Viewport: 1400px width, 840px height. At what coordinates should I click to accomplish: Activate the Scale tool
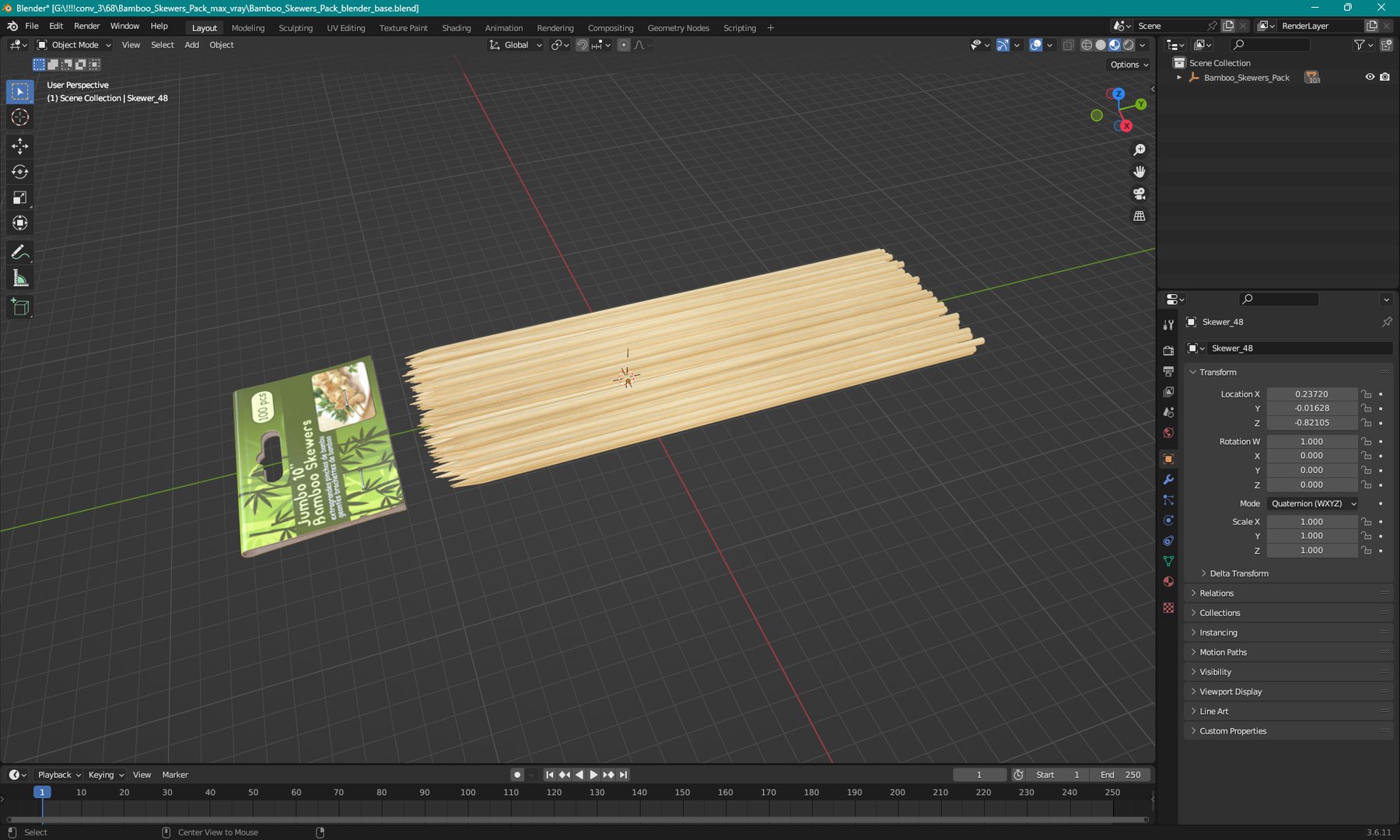pyautogui.click(x=20, y=198)
